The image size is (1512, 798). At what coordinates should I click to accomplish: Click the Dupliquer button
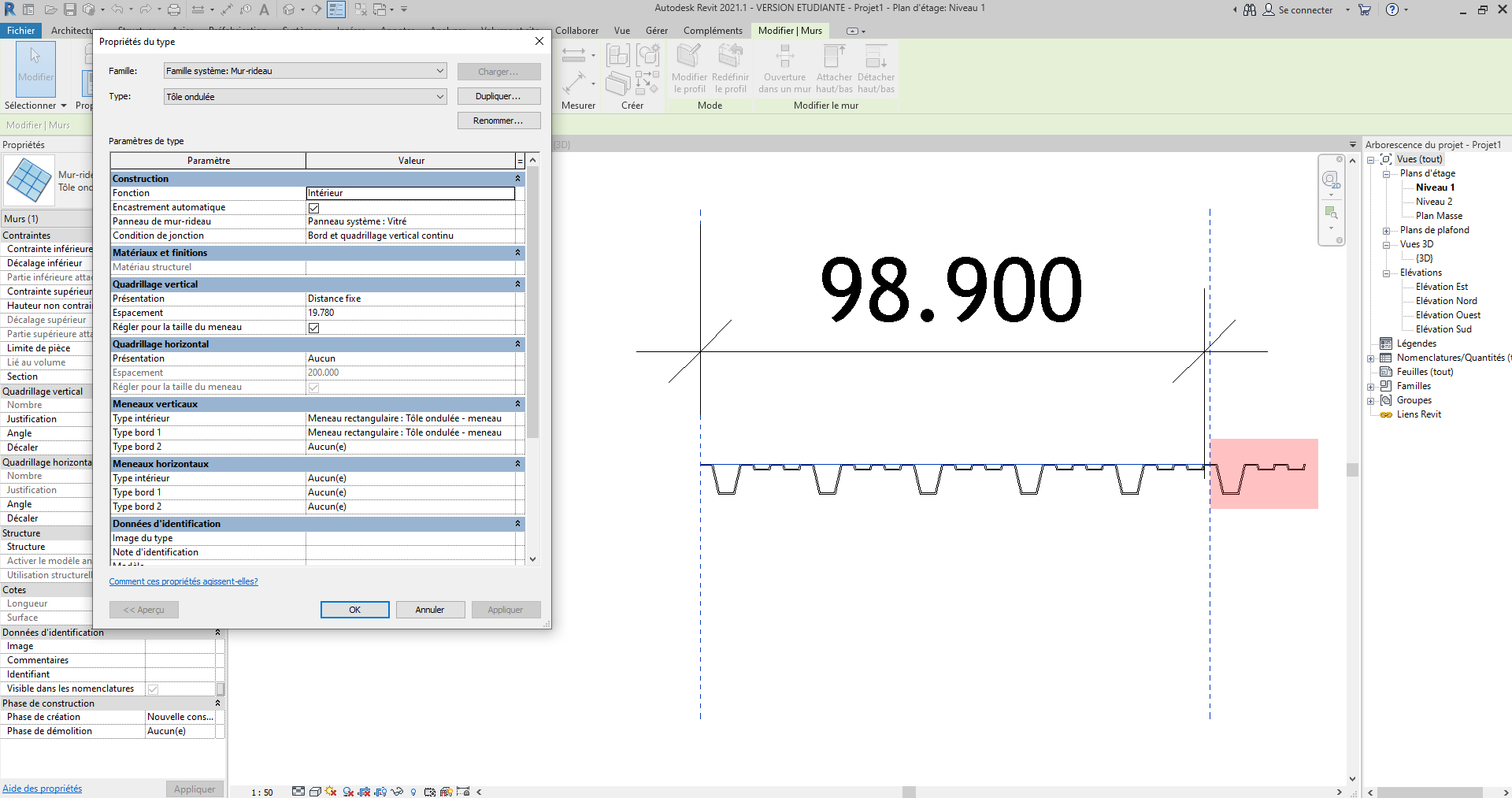(498, 96)
